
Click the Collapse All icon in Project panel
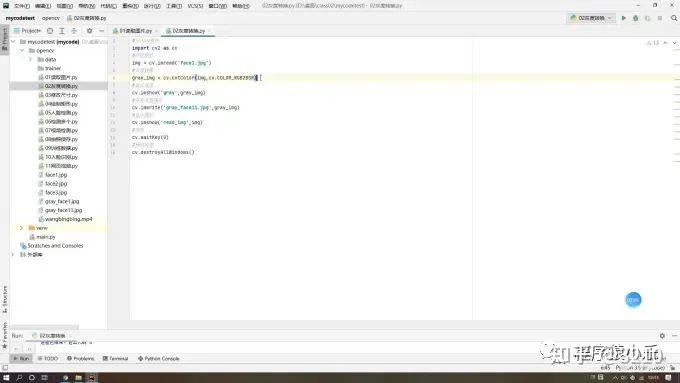click(74, 31)
